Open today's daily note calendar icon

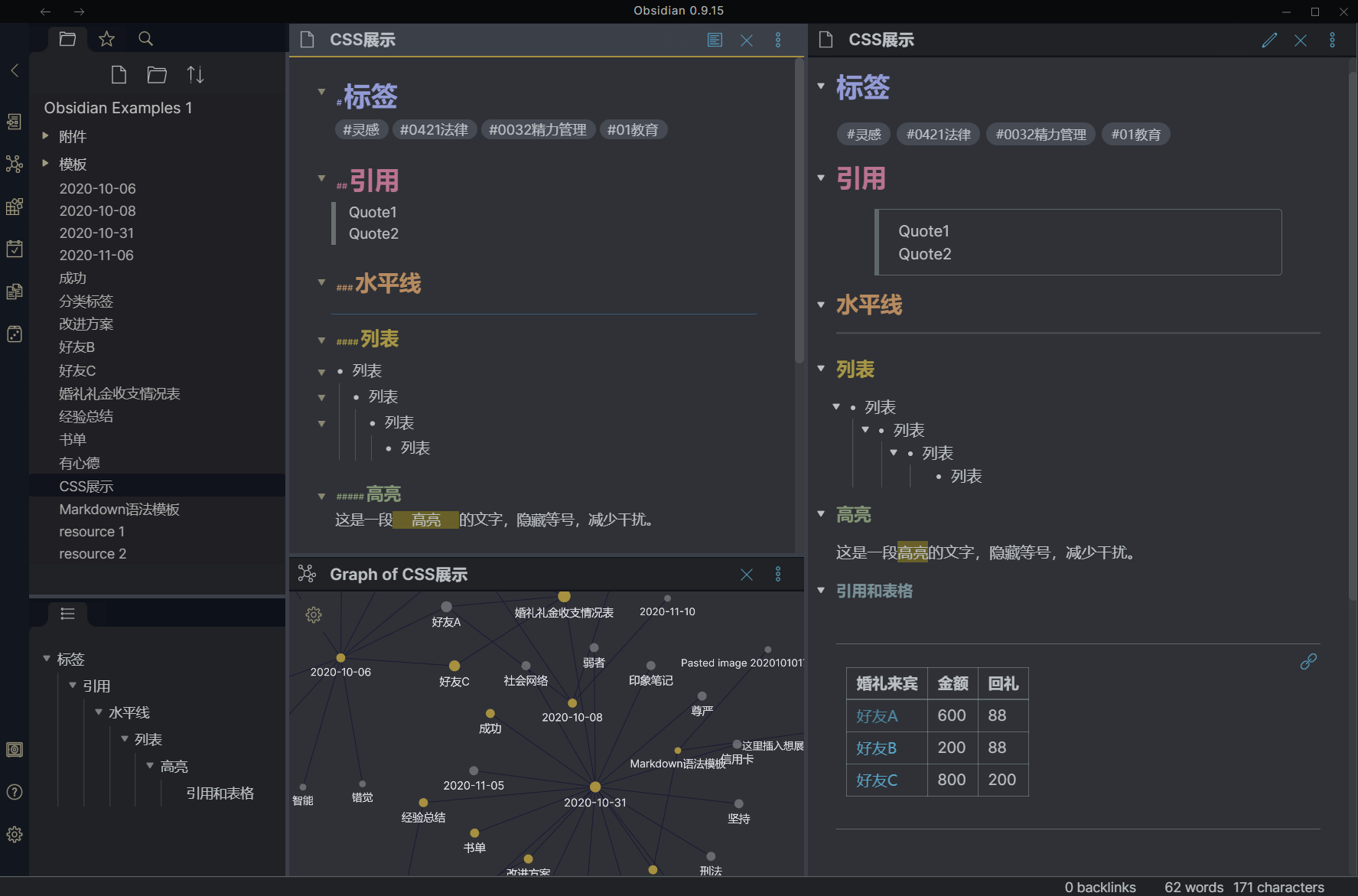pyautogui.click(x=14, y=249)
